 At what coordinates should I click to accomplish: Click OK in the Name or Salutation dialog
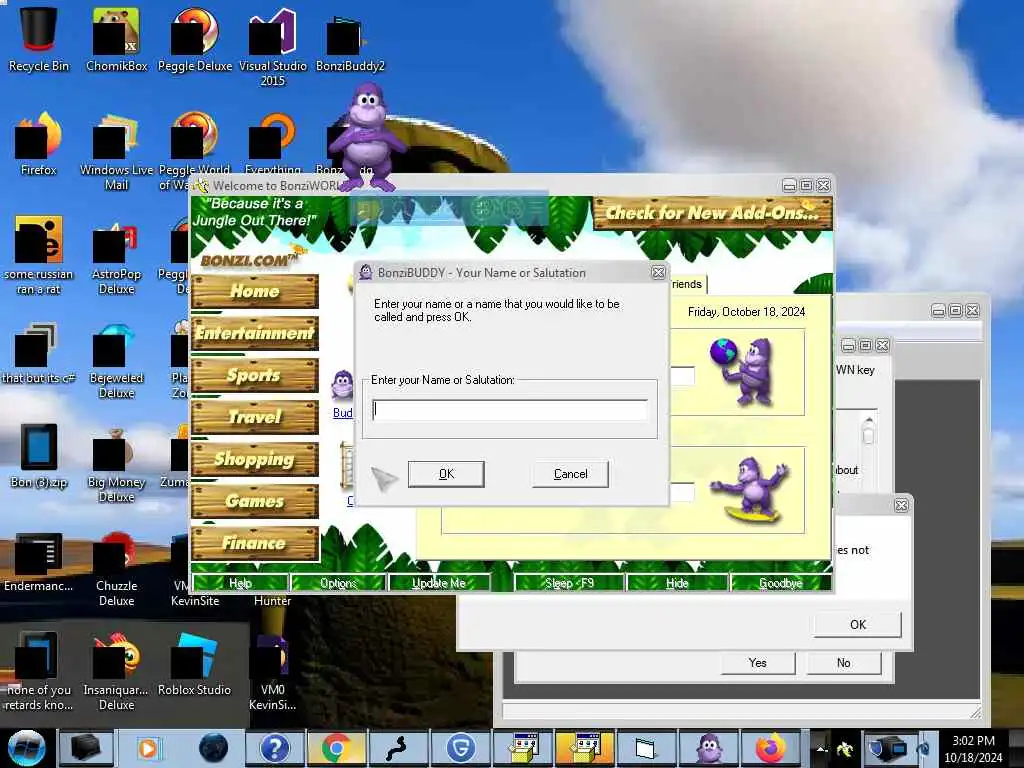pyautogui.click(x=446, y=474)
